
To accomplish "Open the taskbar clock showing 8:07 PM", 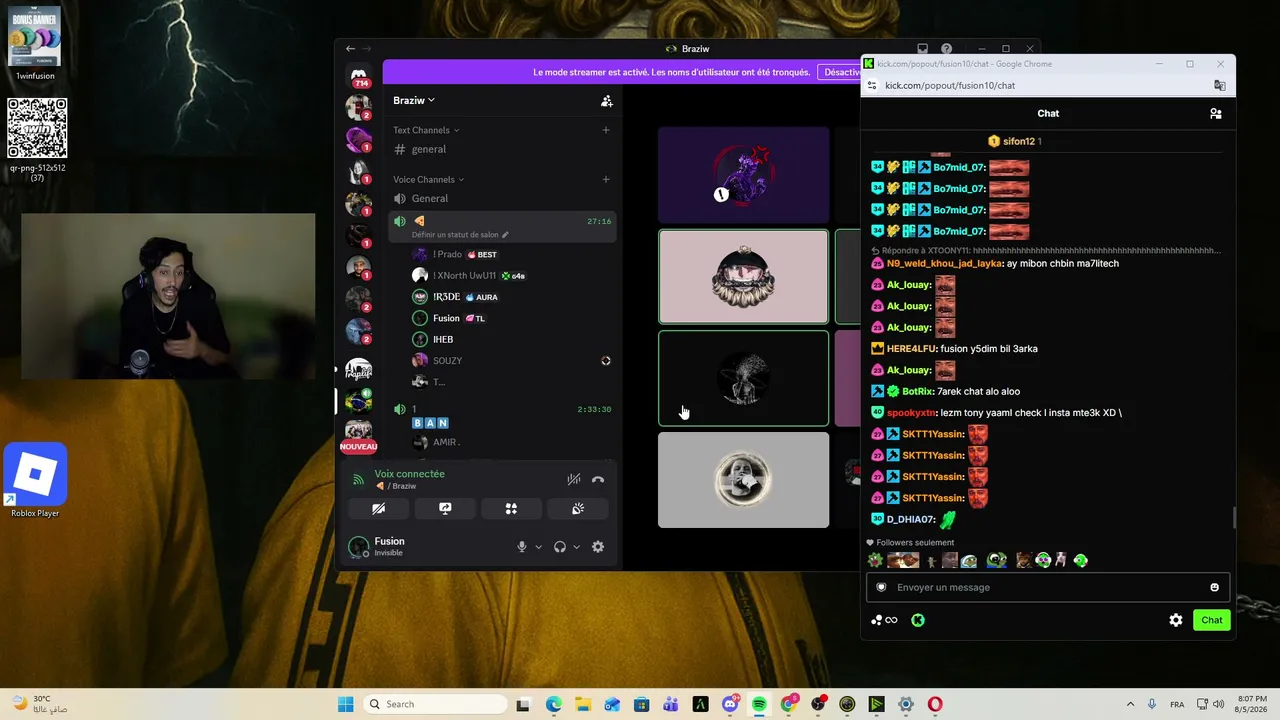I will coord(1253,705).
